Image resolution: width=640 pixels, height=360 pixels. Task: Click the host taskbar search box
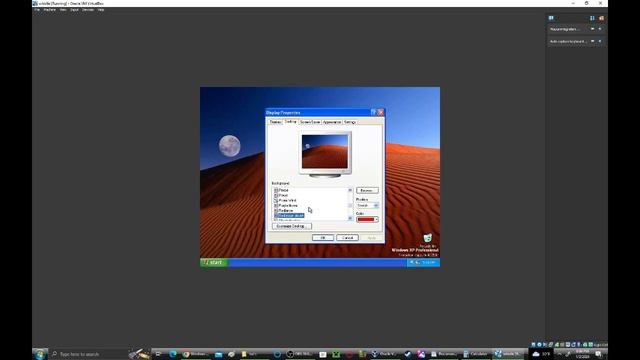88,354
